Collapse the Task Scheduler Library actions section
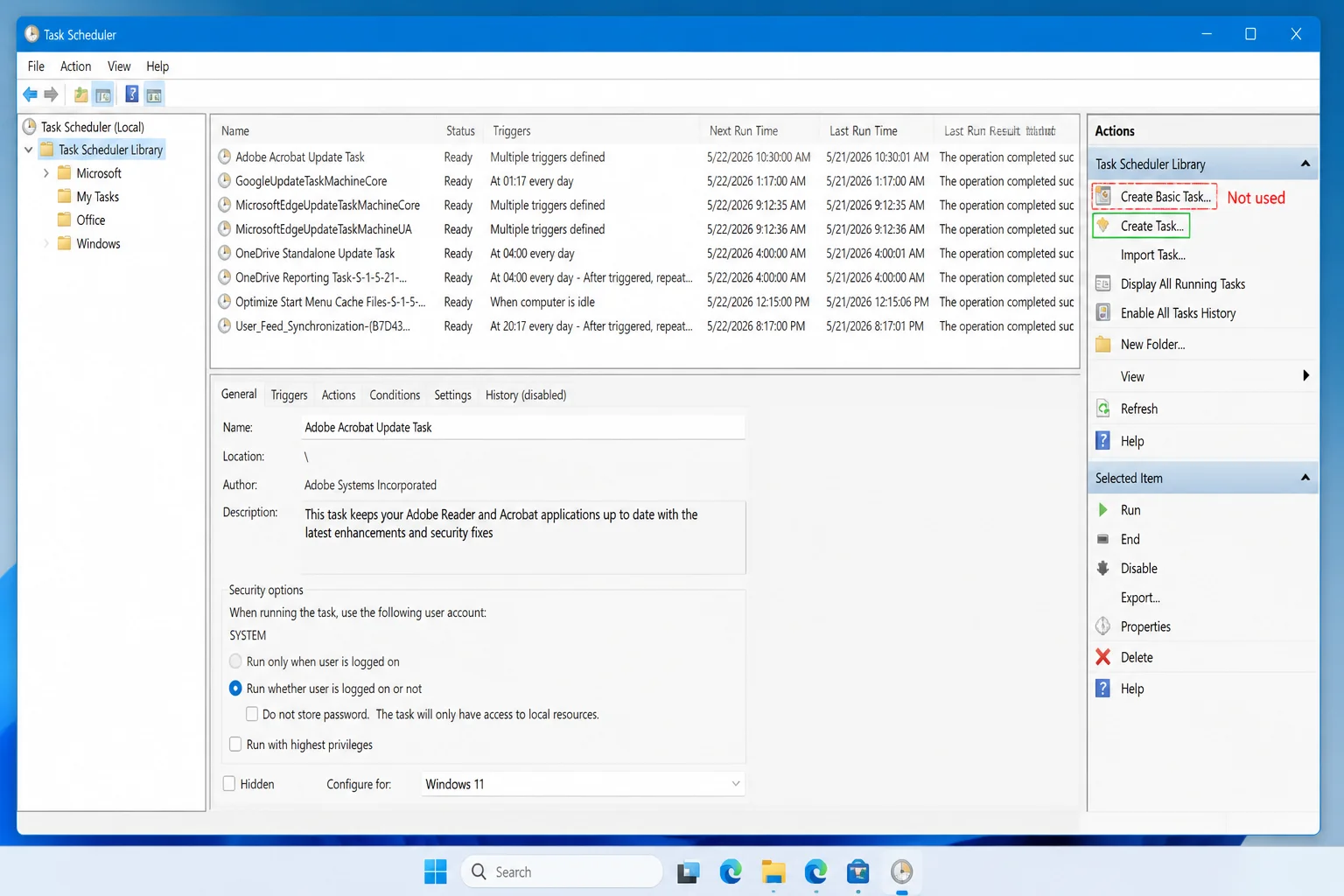 coord(1305,164)
